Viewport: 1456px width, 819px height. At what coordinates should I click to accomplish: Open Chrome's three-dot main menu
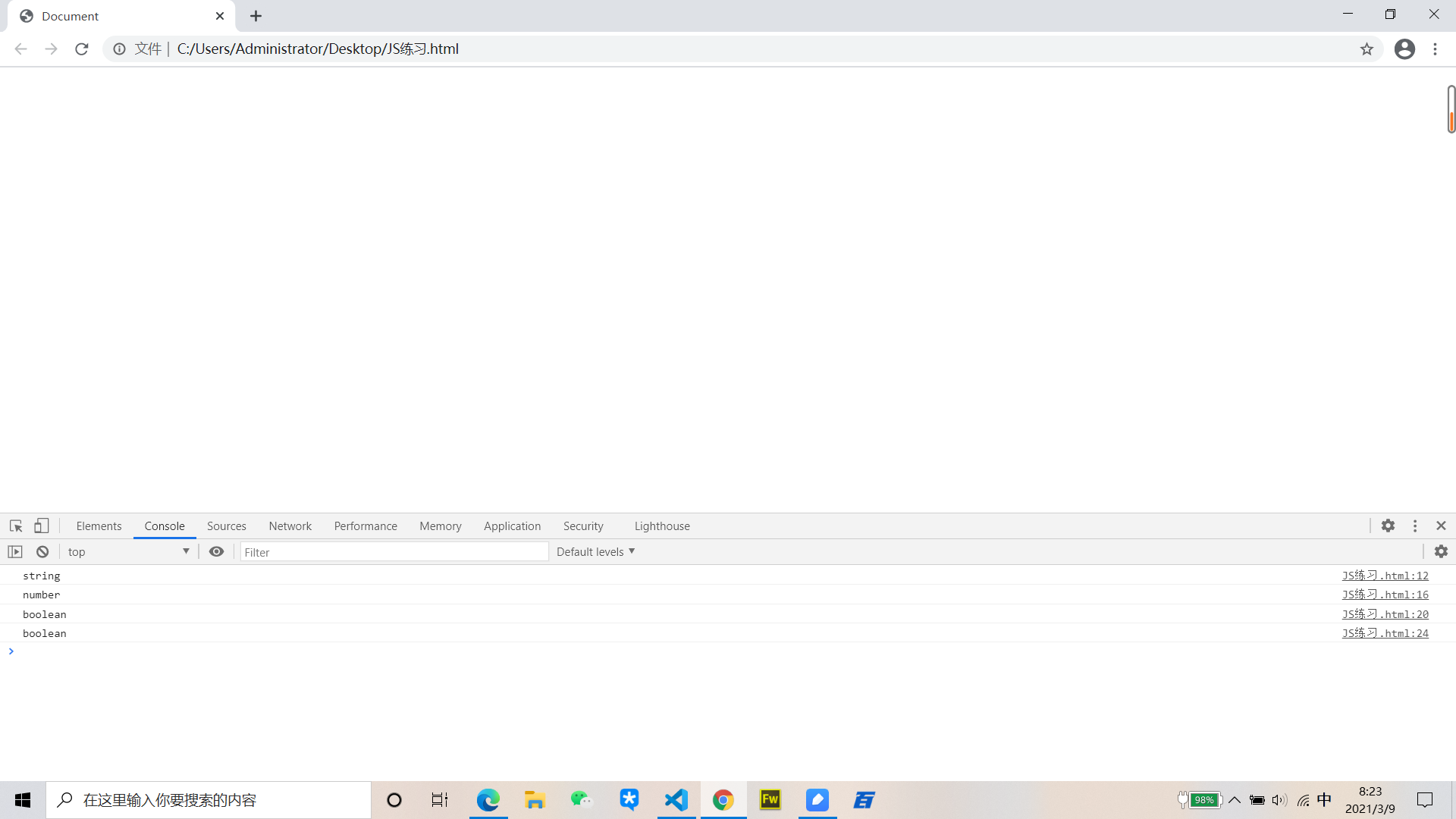(1435, 49)
